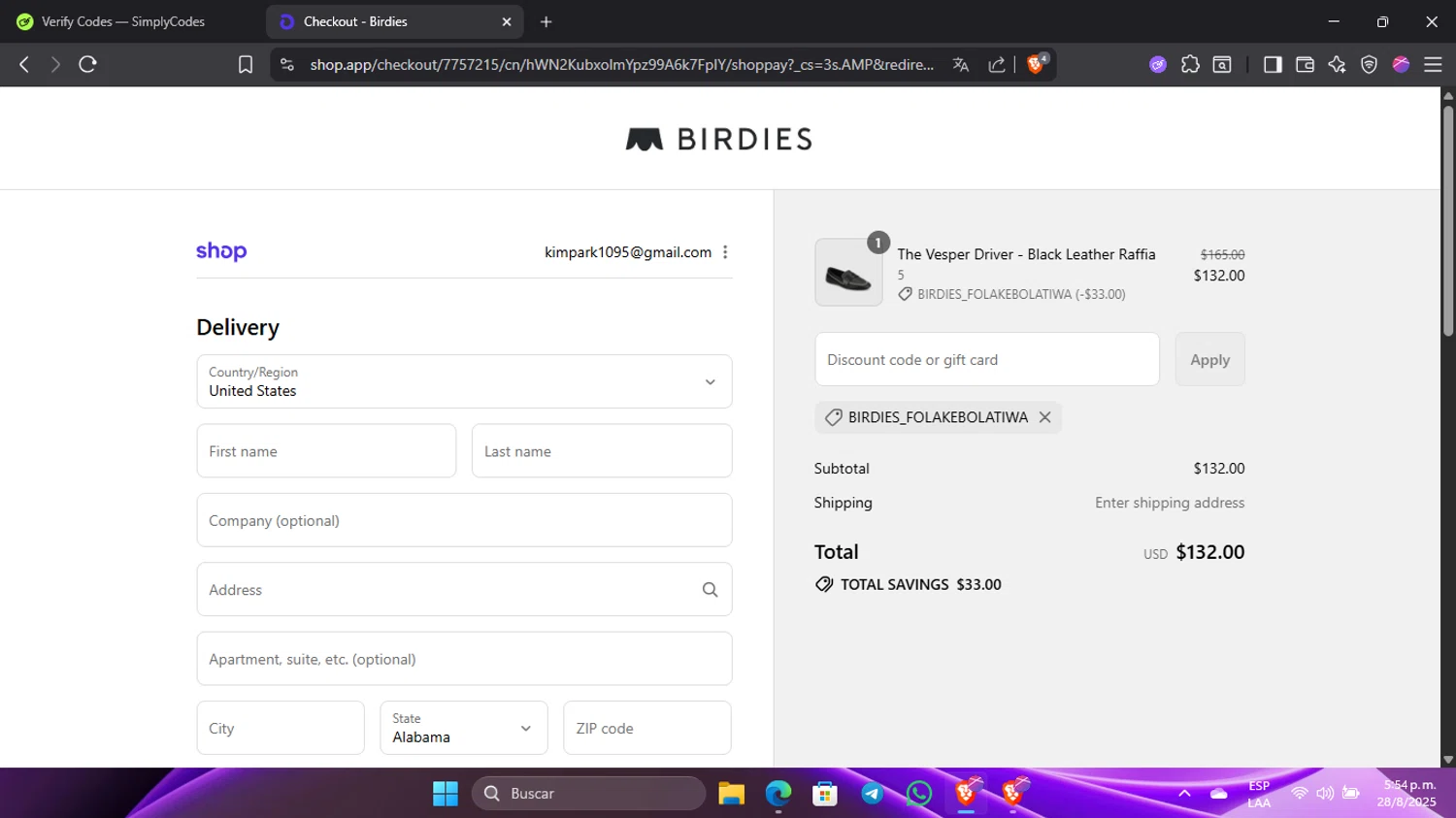Click the Birdies logo

coord(719,139)
